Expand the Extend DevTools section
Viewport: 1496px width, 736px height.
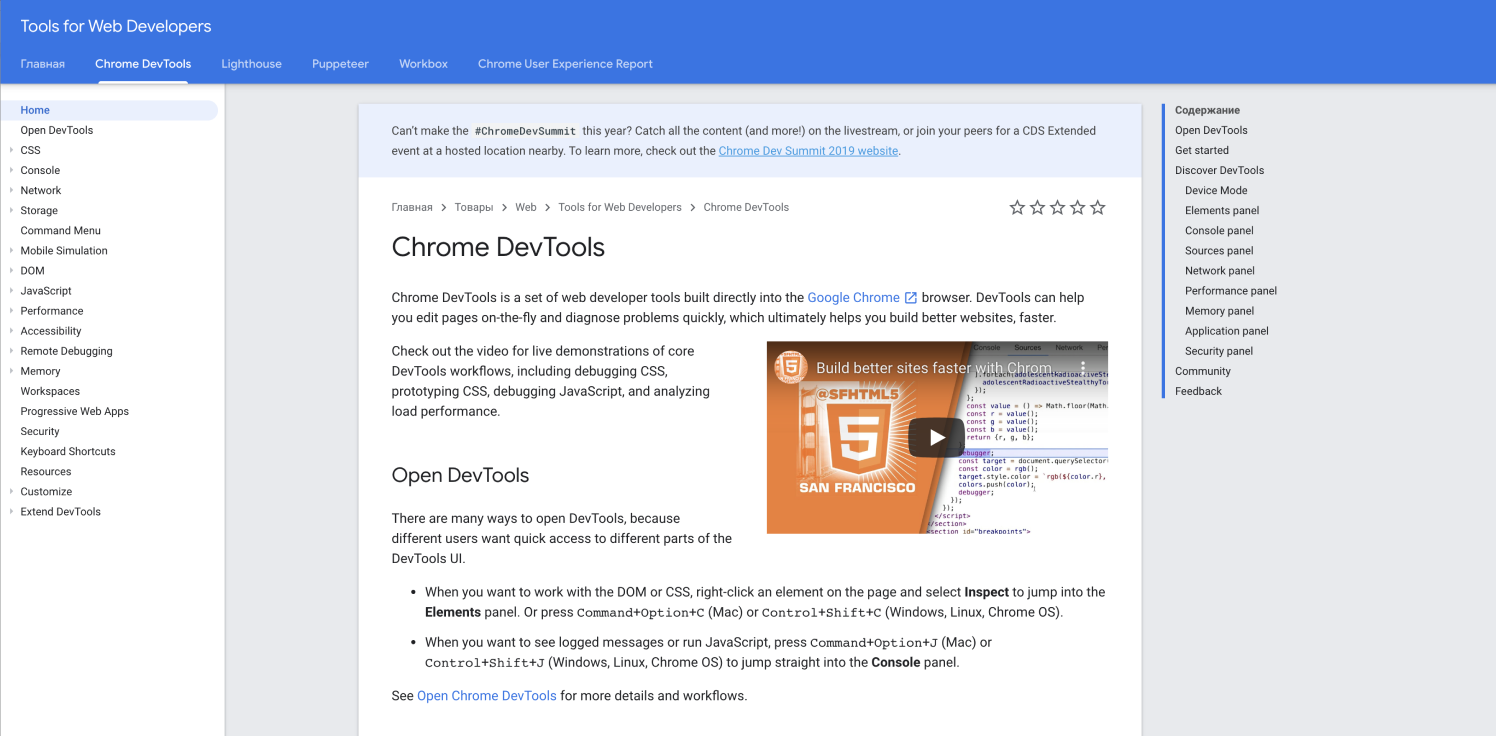[x=11, y=511]
